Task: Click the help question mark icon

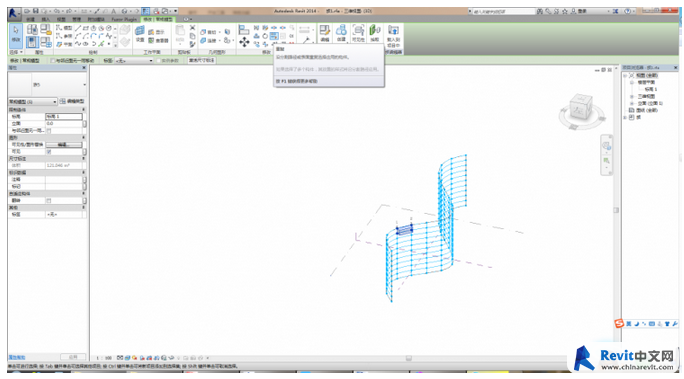Action: [x=627, y=11]
